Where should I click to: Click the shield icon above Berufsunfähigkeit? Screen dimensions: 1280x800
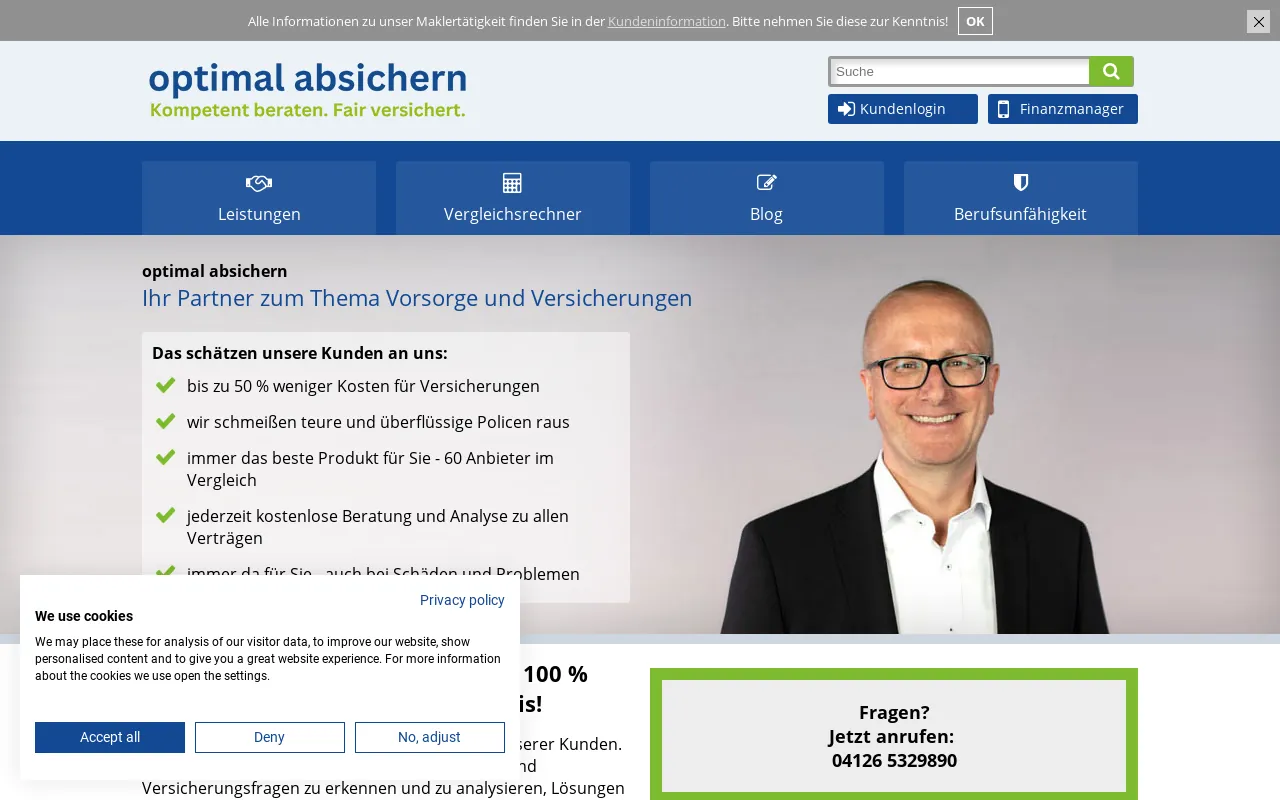click(x=1020, y=182)
